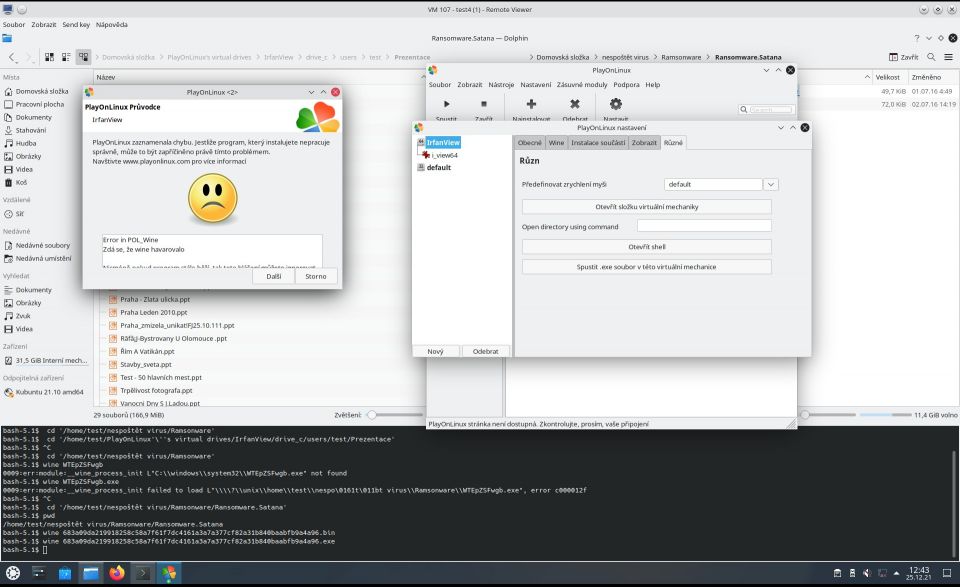Switch Dolphin to icons view mode
Image resolution: width=960 pixels, height=587 pixels.
tap(50, 57)
